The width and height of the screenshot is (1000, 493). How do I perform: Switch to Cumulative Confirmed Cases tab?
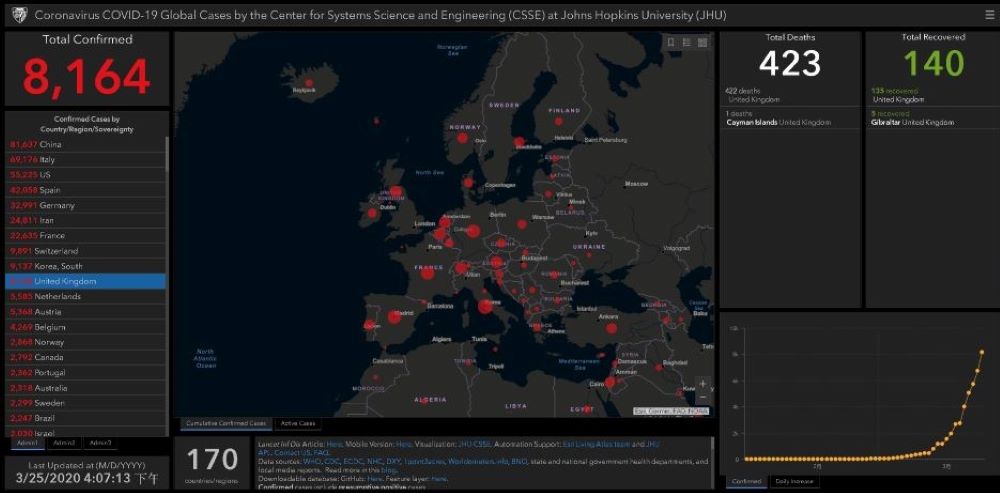[x=227, y=424]
